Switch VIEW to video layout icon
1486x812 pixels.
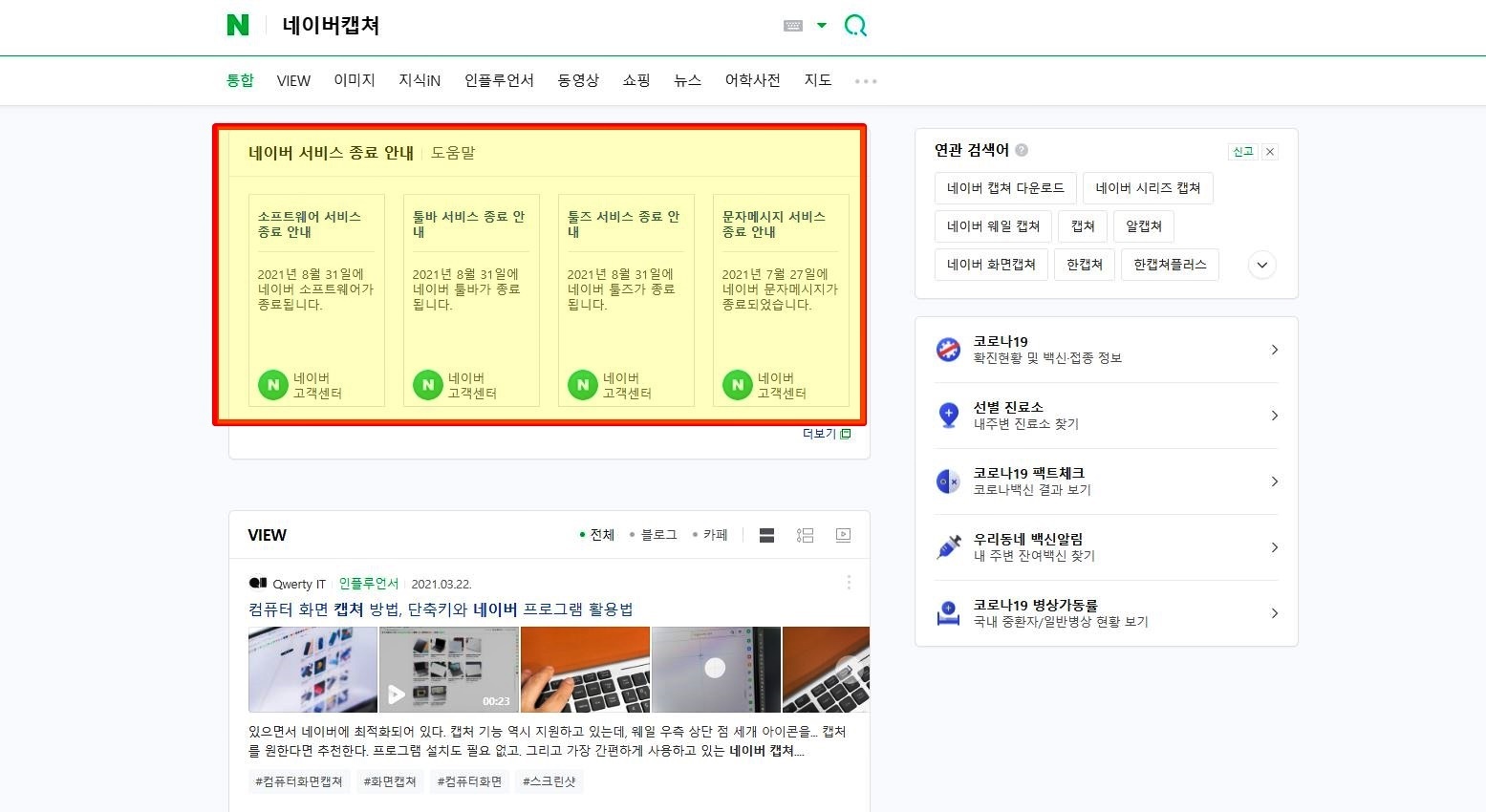[x=843, y=535]
